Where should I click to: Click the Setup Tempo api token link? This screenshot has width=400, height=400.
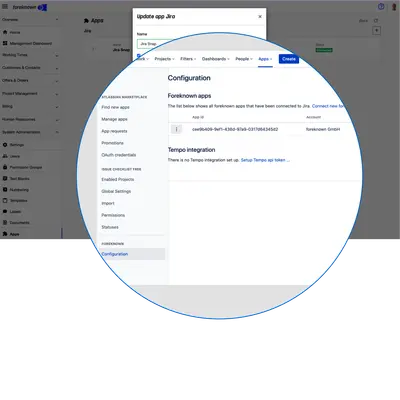[265, 160]
